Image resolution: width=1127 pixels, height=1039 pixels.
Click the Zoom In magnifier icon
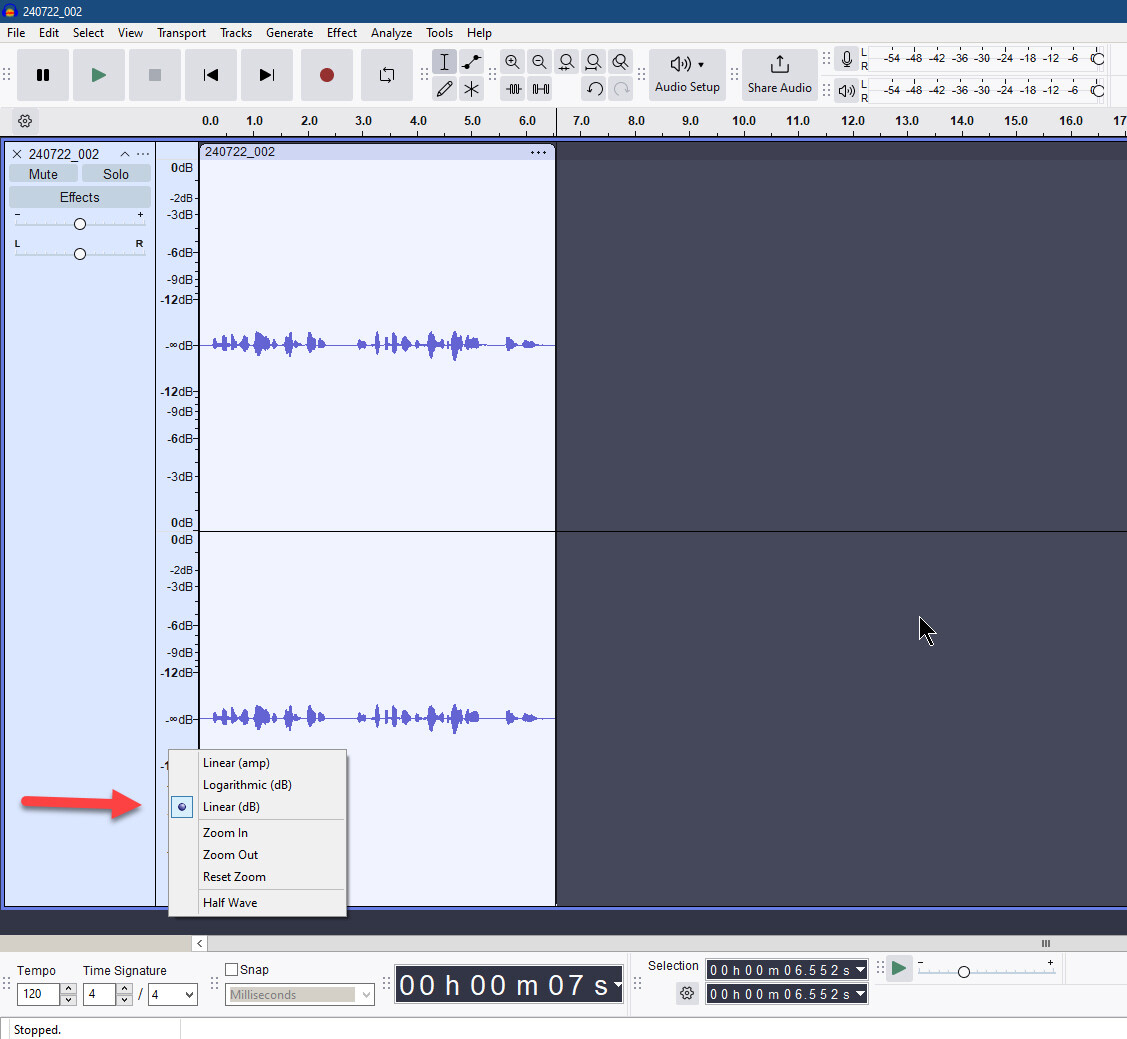click(513, 62)
